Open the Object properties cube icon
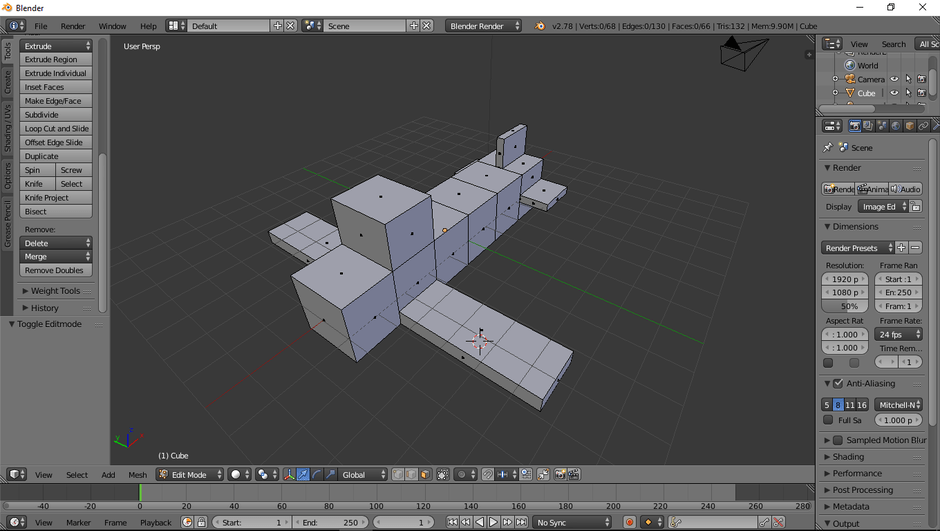The width and height of the screenshot is (940, 531). pyautogui.click(x=910, y=126)
